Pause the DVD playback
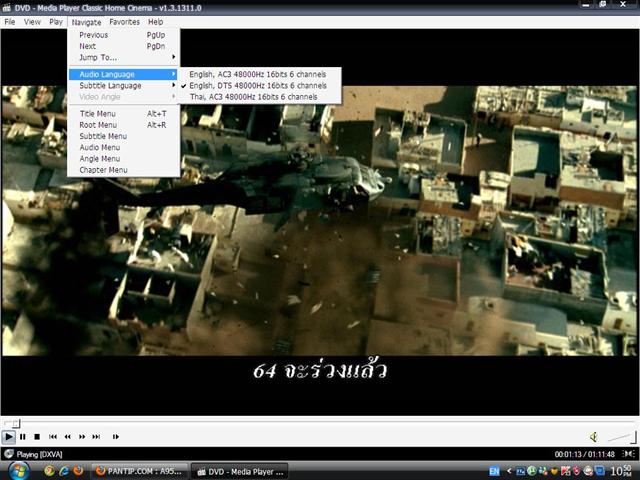This screenshot has width=640, height=480. tap(23, 437)
